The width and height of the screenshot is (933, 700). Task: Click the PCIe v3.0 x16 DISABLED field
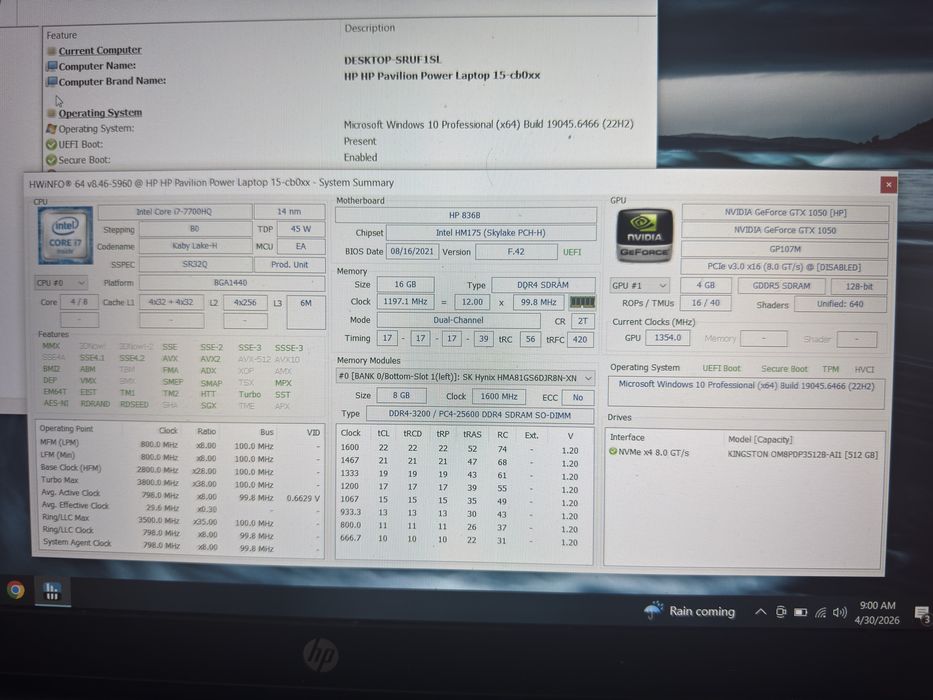[x=784, y=267]
